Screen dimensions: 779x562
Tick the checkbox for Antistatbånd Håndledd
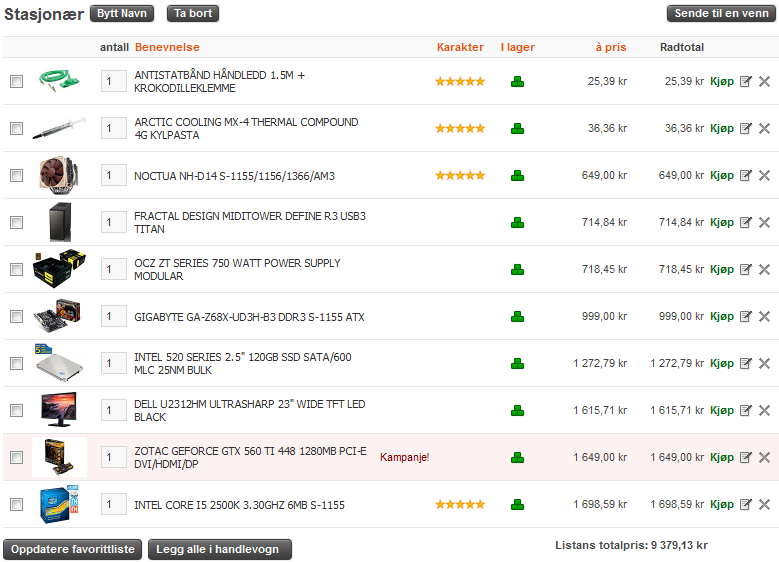[16, 81]
